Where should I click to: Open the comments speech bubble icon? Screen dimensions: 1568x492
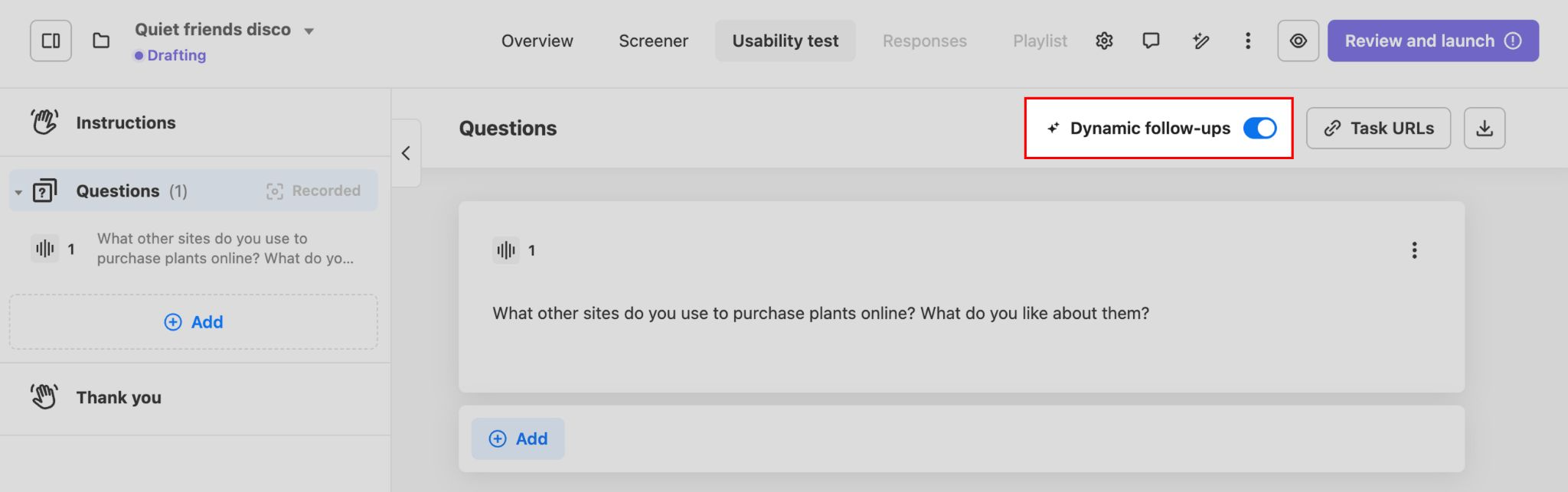[x=1150, y=41]
